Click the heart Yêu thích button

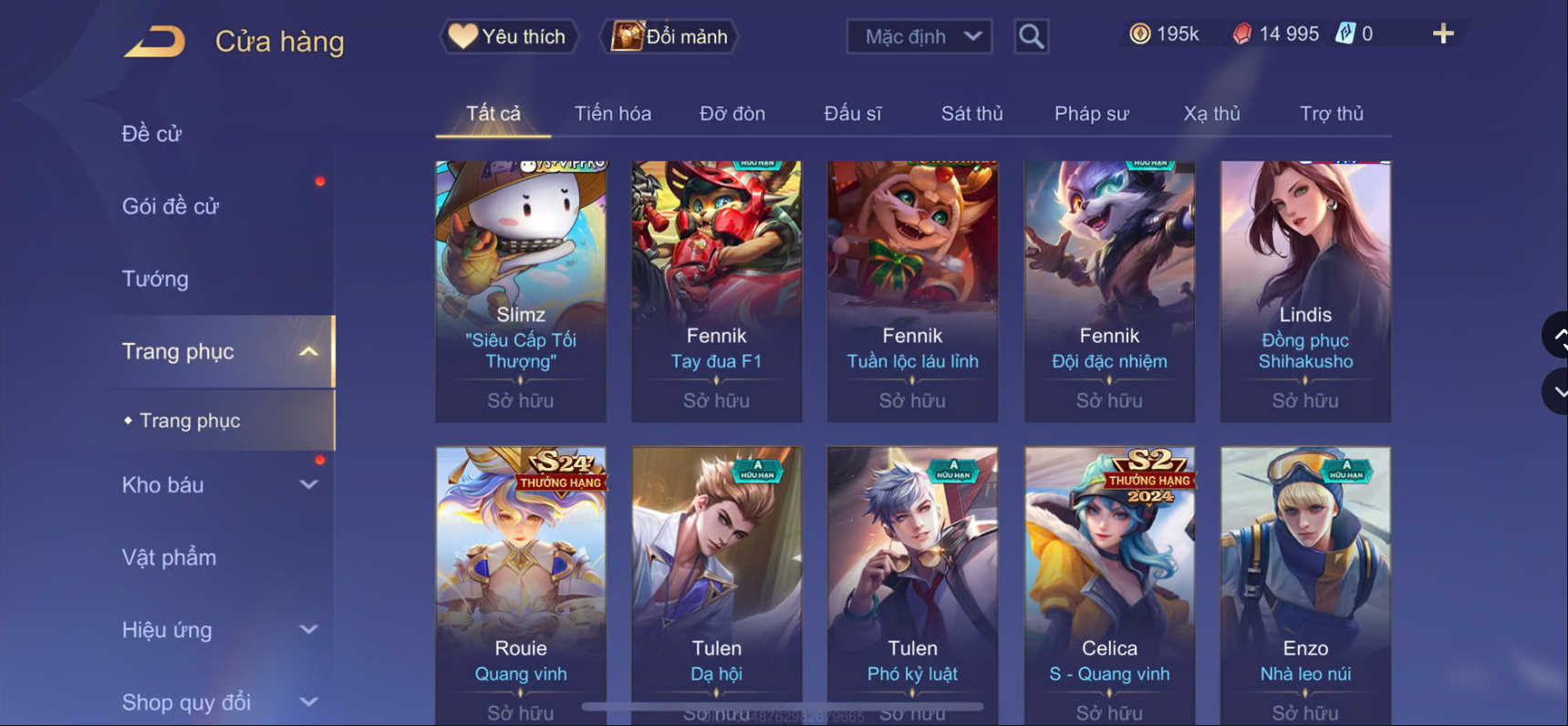click(x=509, y=36)
